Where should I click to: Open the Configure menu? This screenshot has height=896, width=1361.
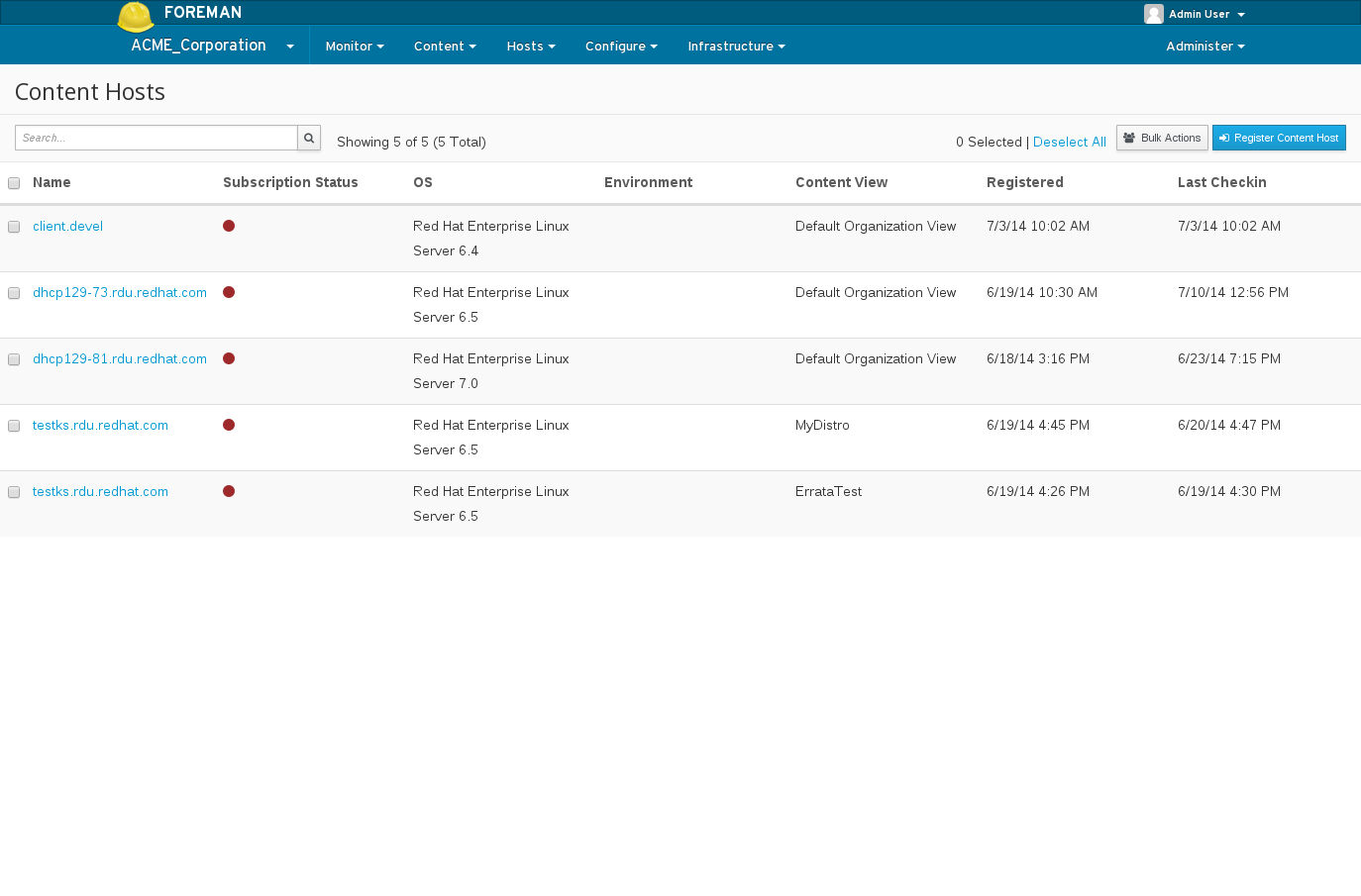point(621,46)
